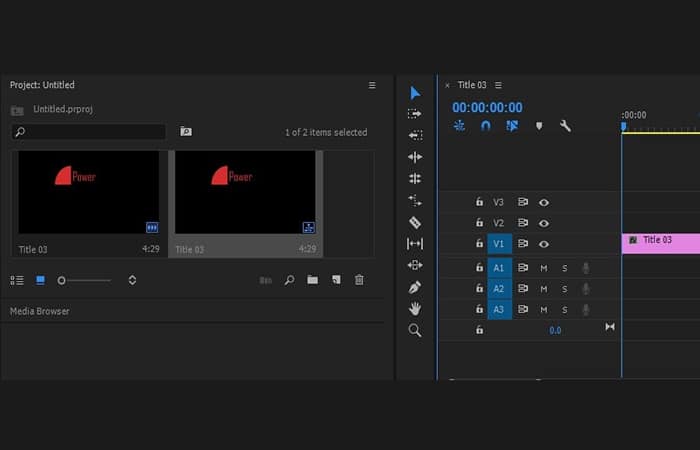
Task: Open timeline display settings wrench
Action: tap(565, 126)
